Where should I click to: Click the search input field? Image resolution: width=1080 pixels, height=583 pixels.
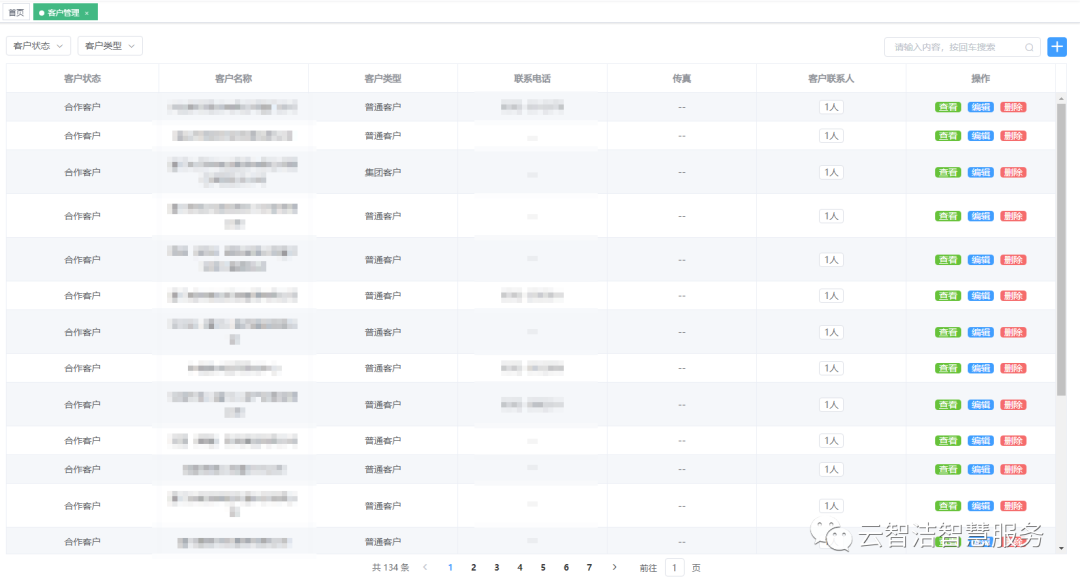click(955, 47)
